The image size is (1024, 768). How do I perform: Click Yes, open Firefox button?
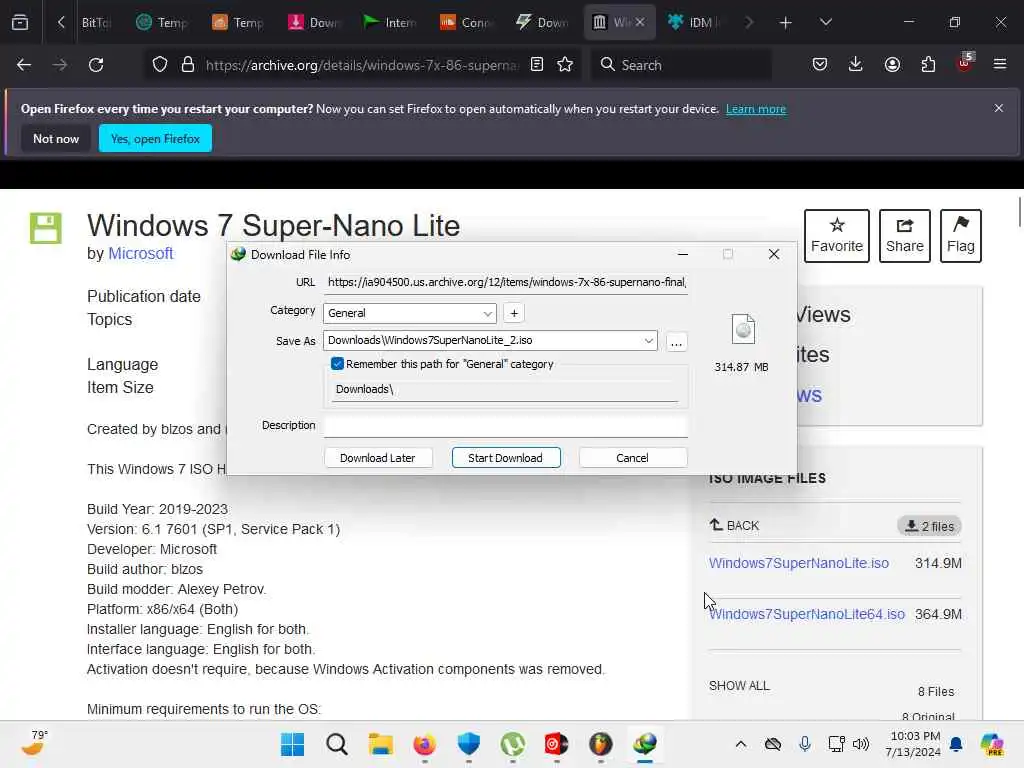pyautogui.click(x=155, y=138)
